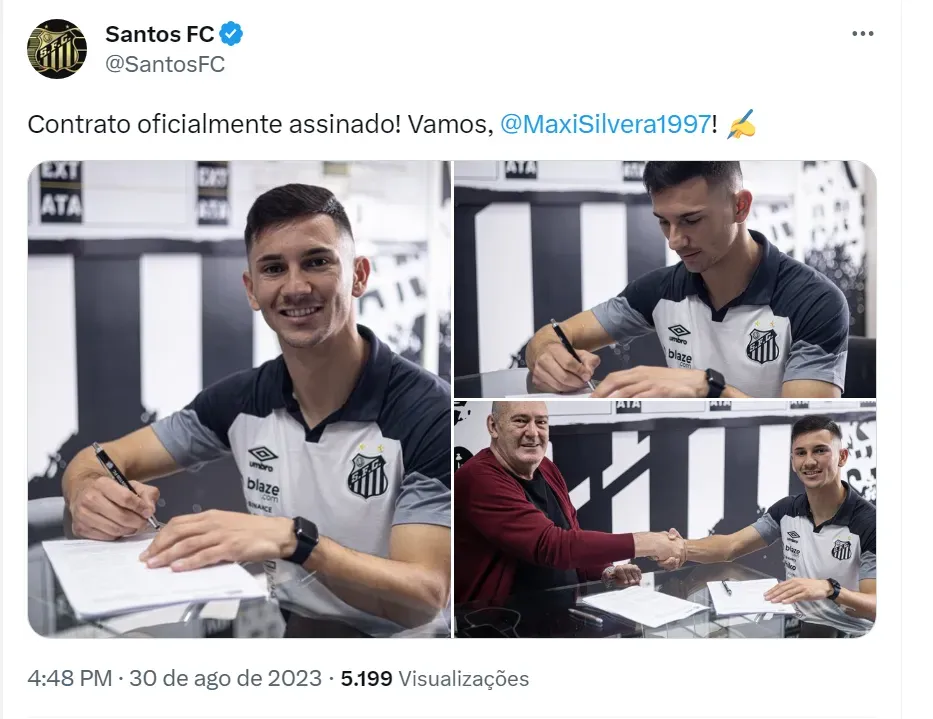Click the blue verified badge
This screenshot has width=933, height=719.
tap(231, 34)
